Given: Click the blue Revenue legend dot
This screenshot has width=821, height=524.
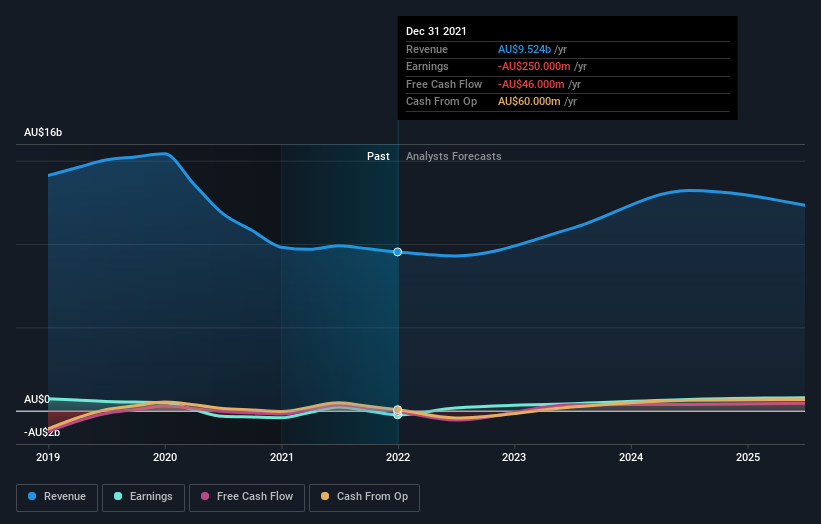Looking at the screenshot, I should pos(32,496).
